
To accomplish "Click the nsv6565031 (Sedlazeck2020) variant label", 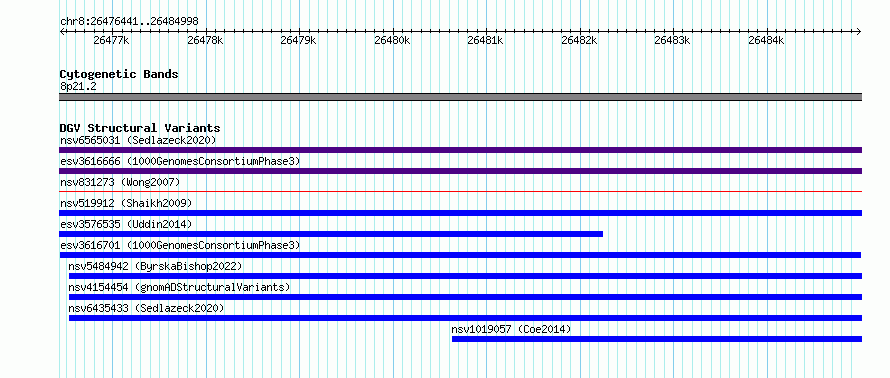I will (x=138, y=140).
